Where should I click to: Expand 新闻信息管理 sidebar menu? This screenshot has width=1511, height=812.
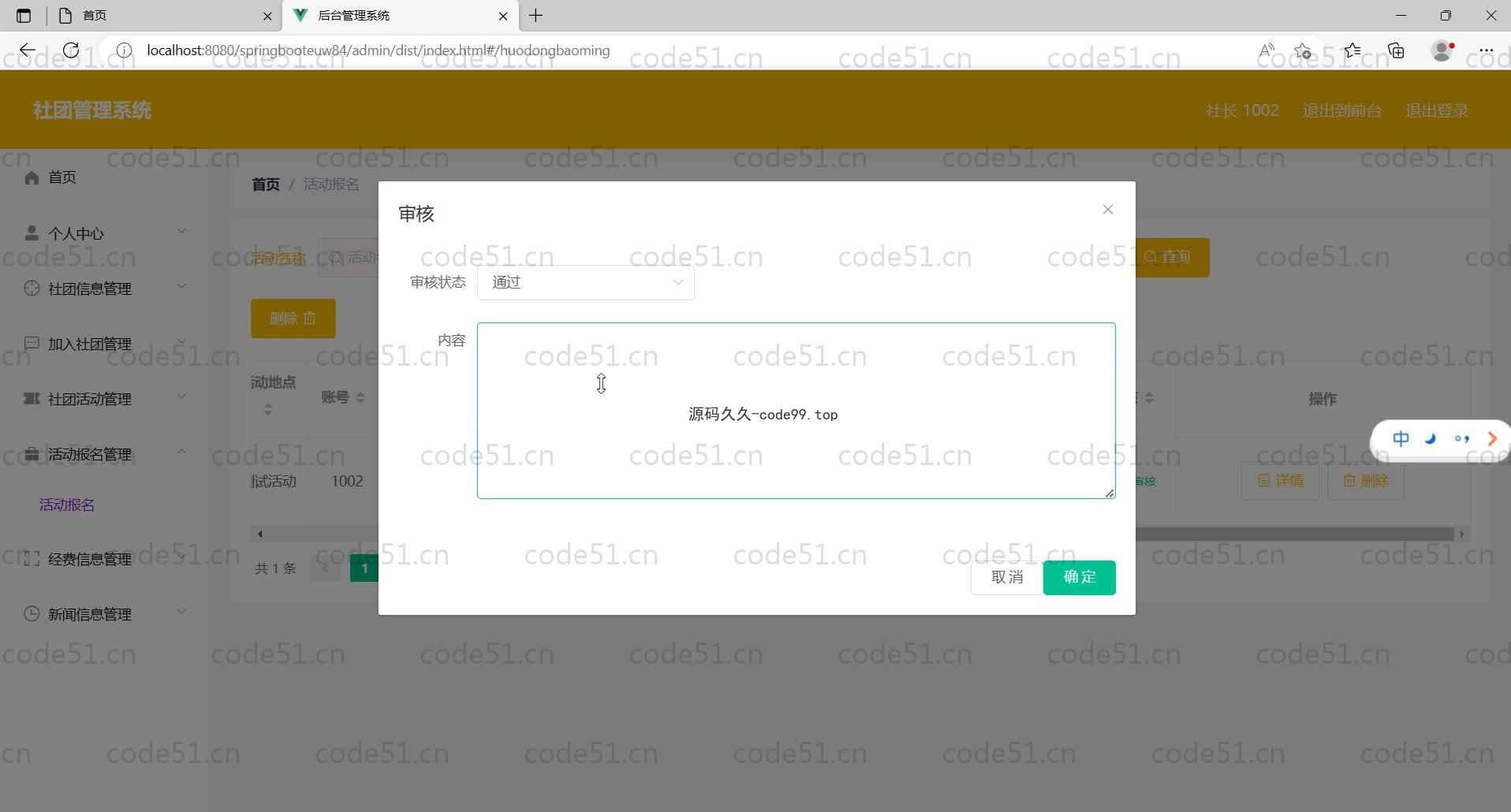pyautogui.click(x=104, y=614)
